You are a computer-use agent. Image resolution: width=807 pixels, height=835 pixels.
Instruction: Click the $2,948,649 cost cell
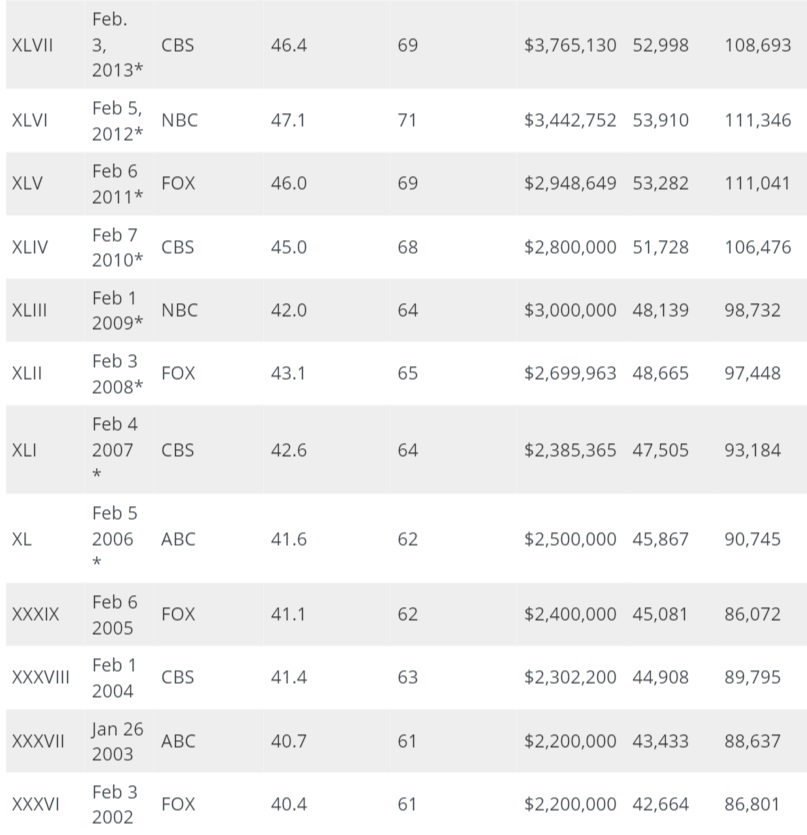pyautogui.click(x=569, y=183)
